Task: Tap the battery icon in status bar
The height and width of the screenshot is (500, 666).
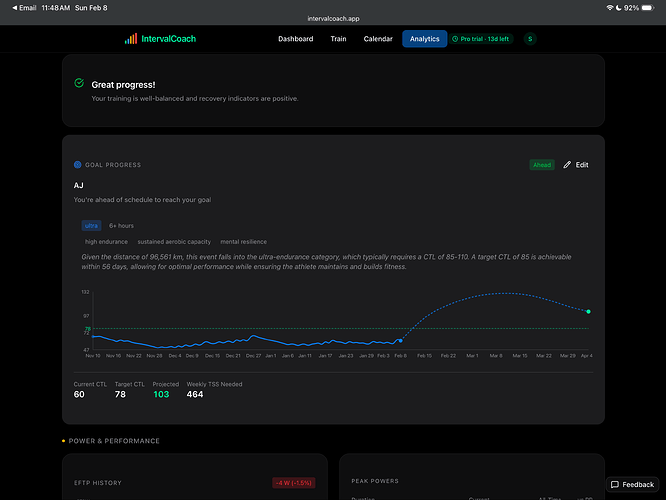Action: pos(649,7)
